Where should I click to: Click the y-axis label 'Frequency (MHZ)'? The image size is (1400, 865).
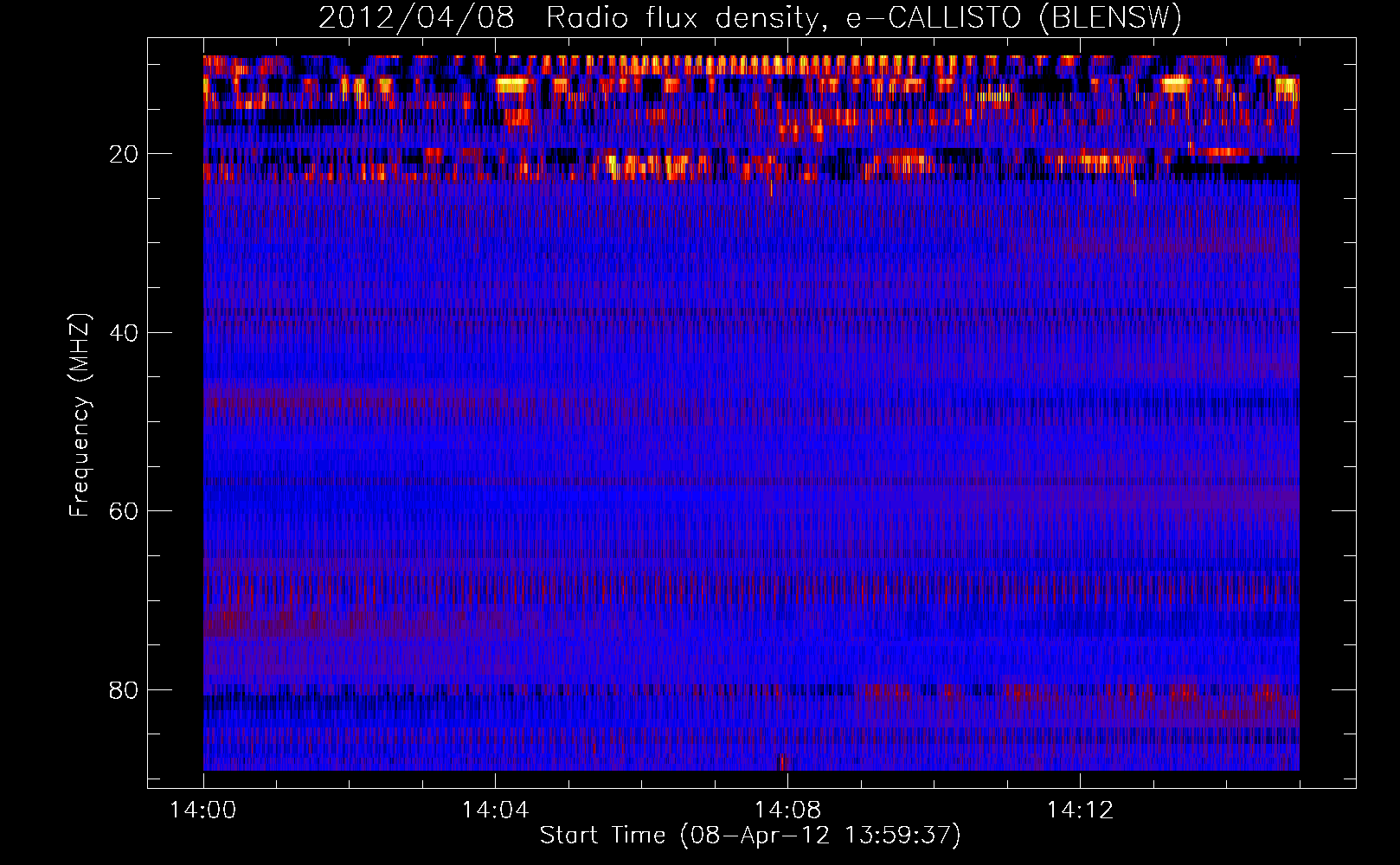[x=79, y=415]
